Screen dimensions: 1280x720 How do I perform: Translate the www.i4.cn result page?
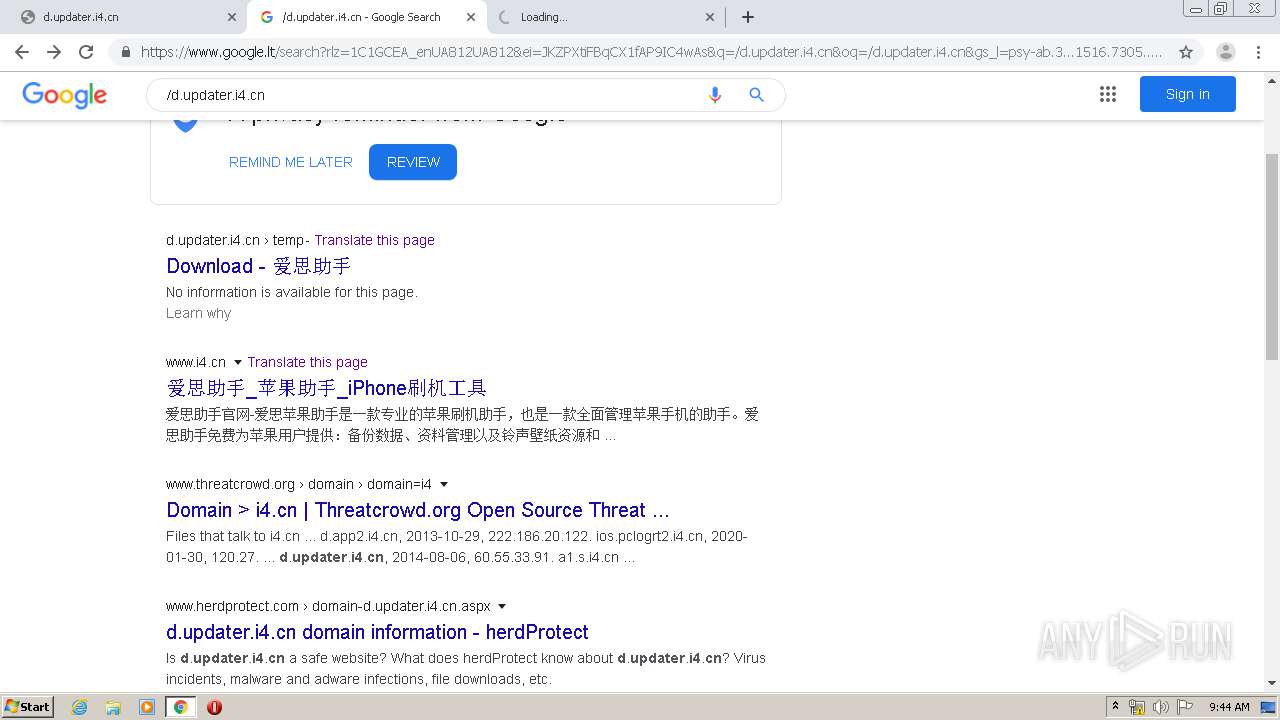[x=307, y=362]
